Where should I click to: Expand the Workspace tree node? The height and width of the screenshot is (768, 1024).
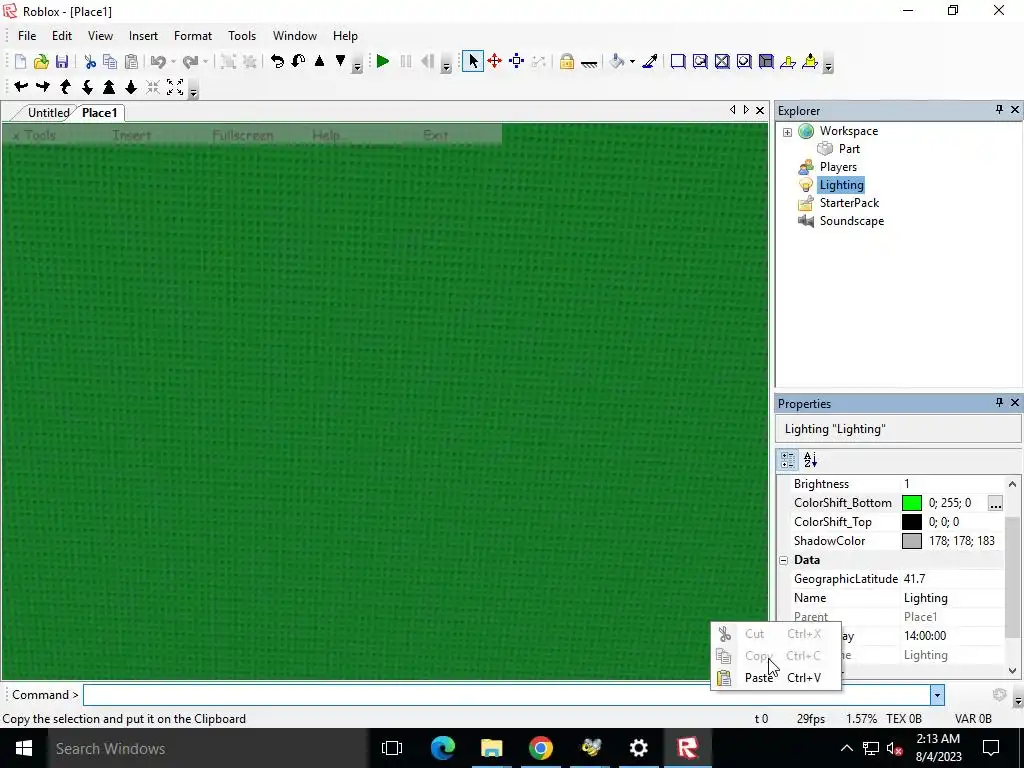788,132
